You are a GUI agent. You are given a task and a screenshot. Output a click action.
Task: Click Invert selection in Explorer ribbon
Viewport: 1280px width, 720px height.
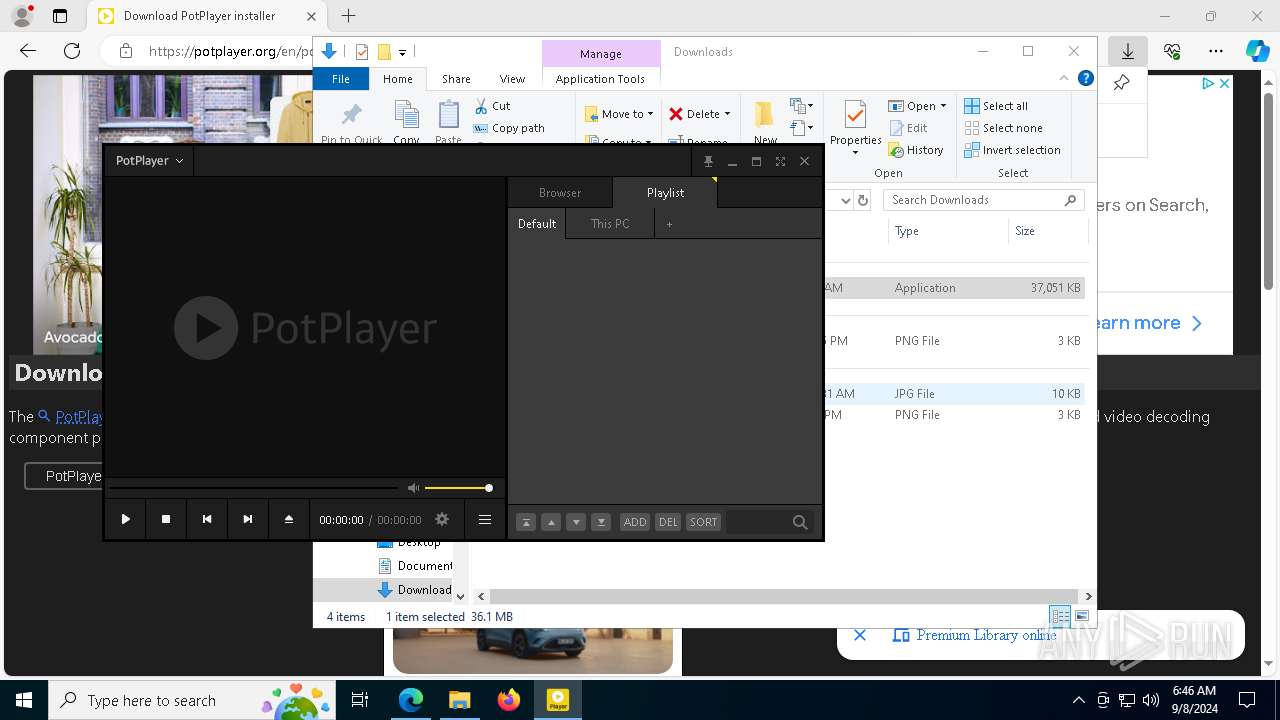[1012, 150]
